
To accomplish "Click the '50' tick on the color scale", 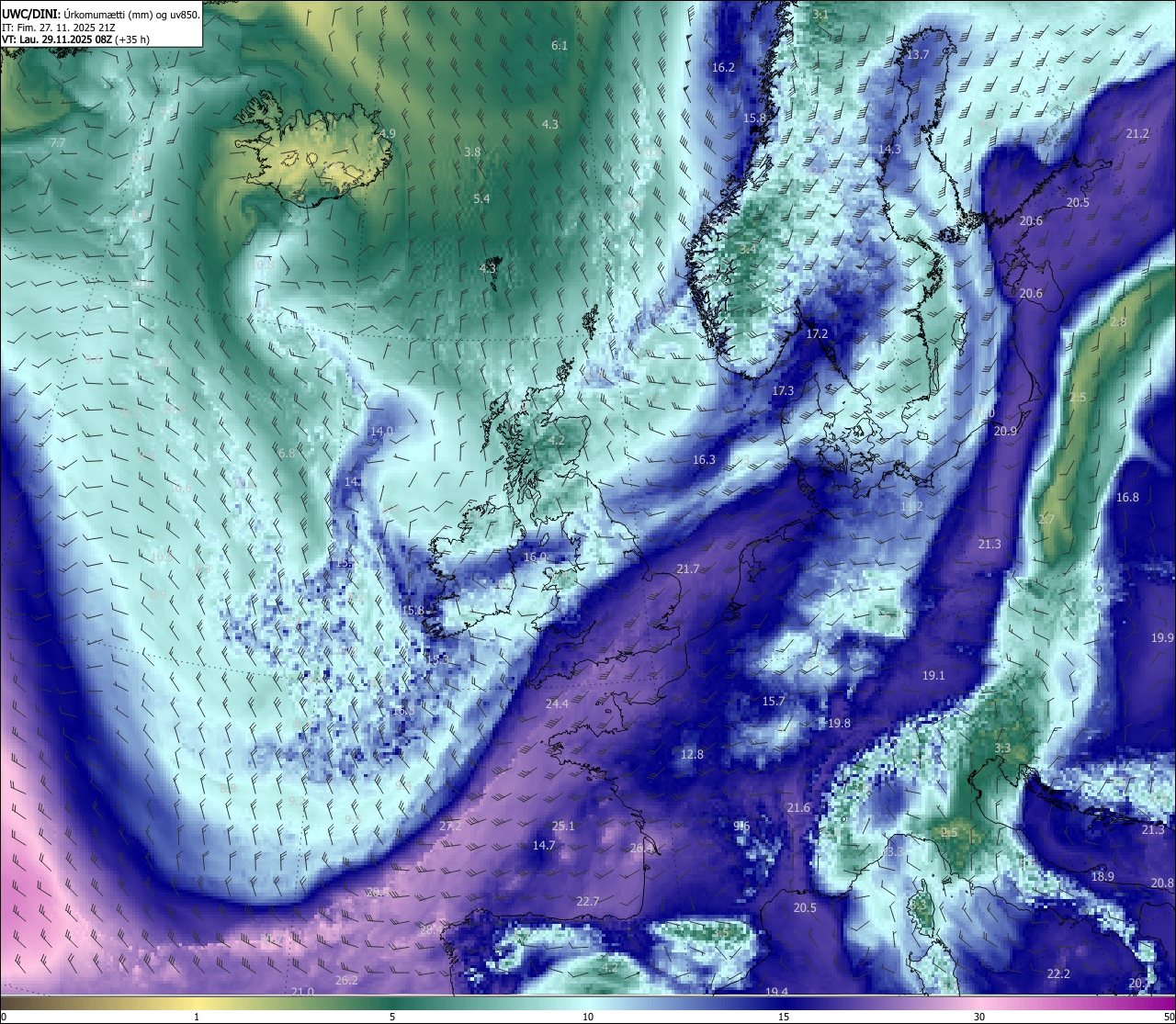I will pyautogui.click(x=1169, y=1017).
